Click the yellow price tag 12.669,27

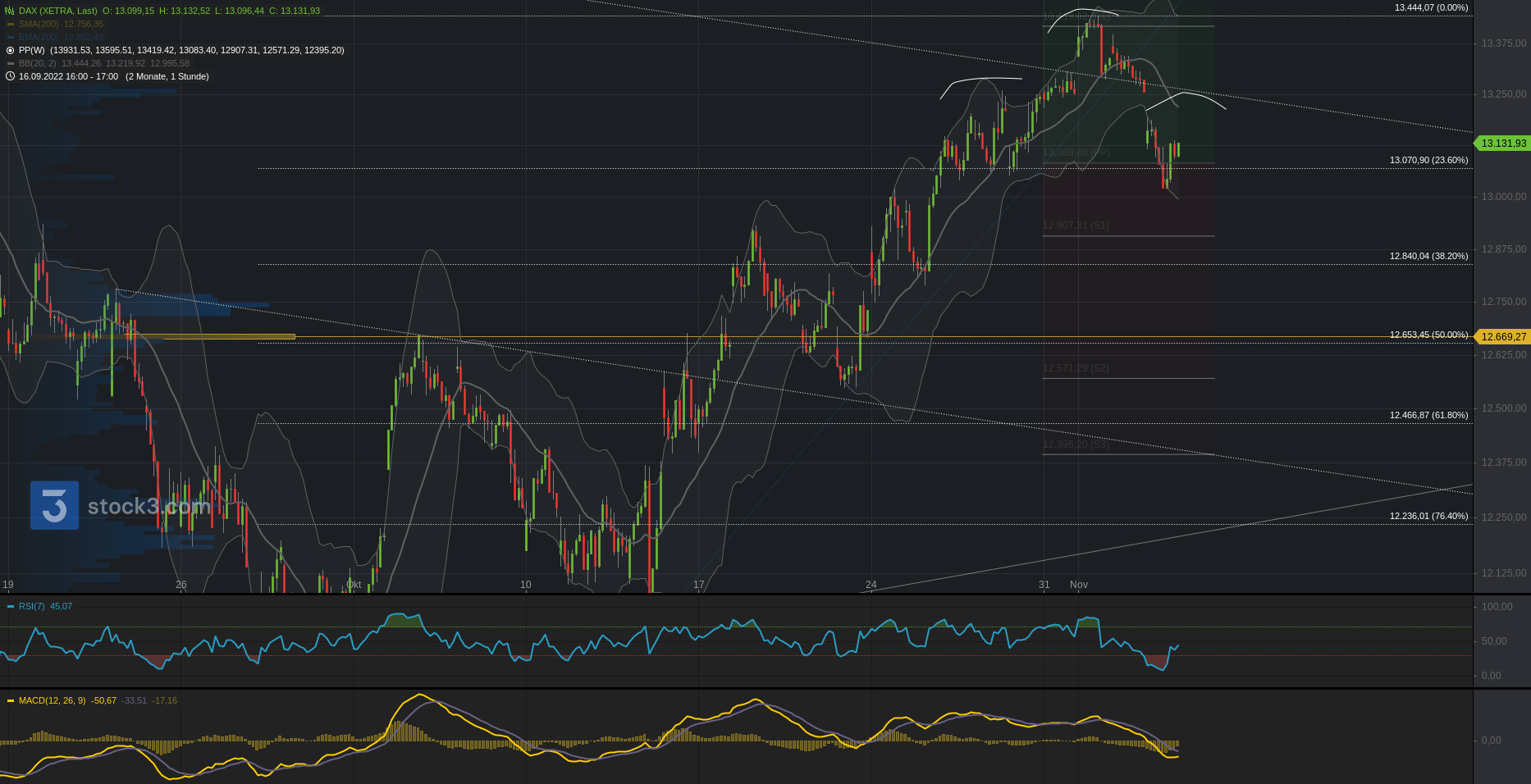click(x=1503, y=336)
